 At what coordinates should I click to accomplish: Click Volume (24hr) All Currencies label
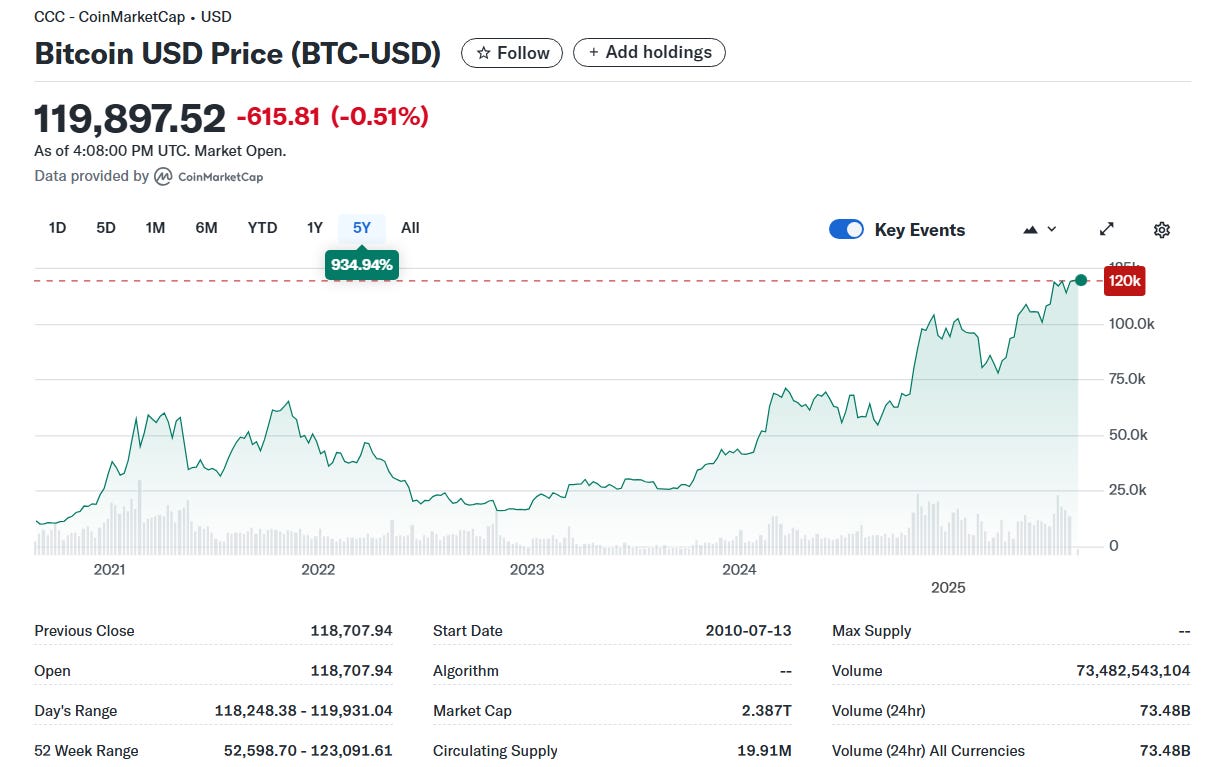pos(929,751)
